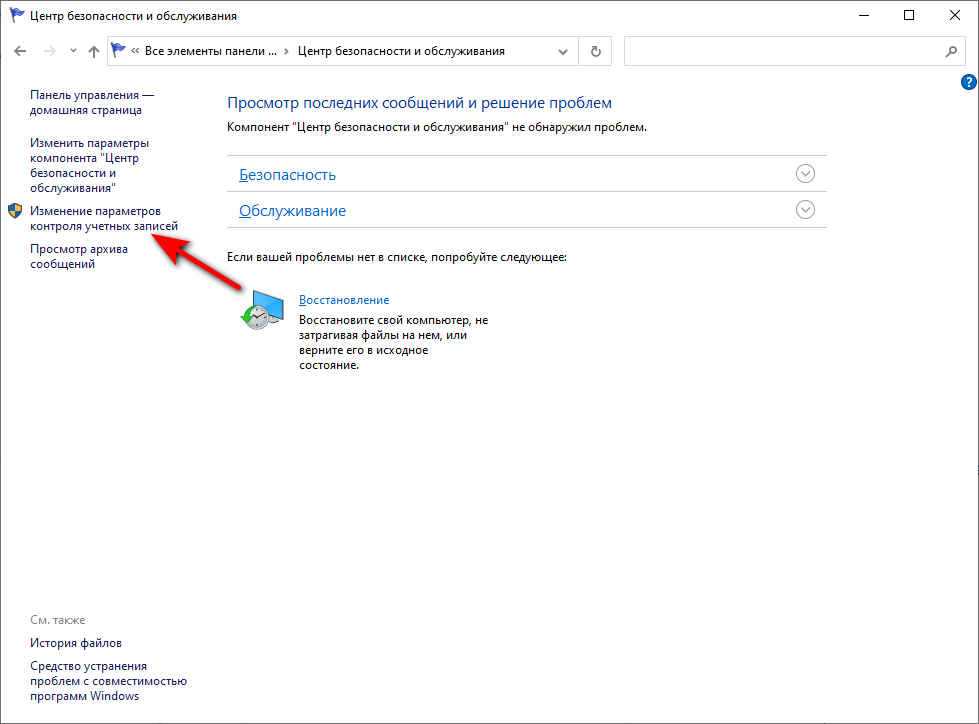This screenshot has width=979, height=724.
Task: Open the recent locations dropdown arrow
Action: 73,51
